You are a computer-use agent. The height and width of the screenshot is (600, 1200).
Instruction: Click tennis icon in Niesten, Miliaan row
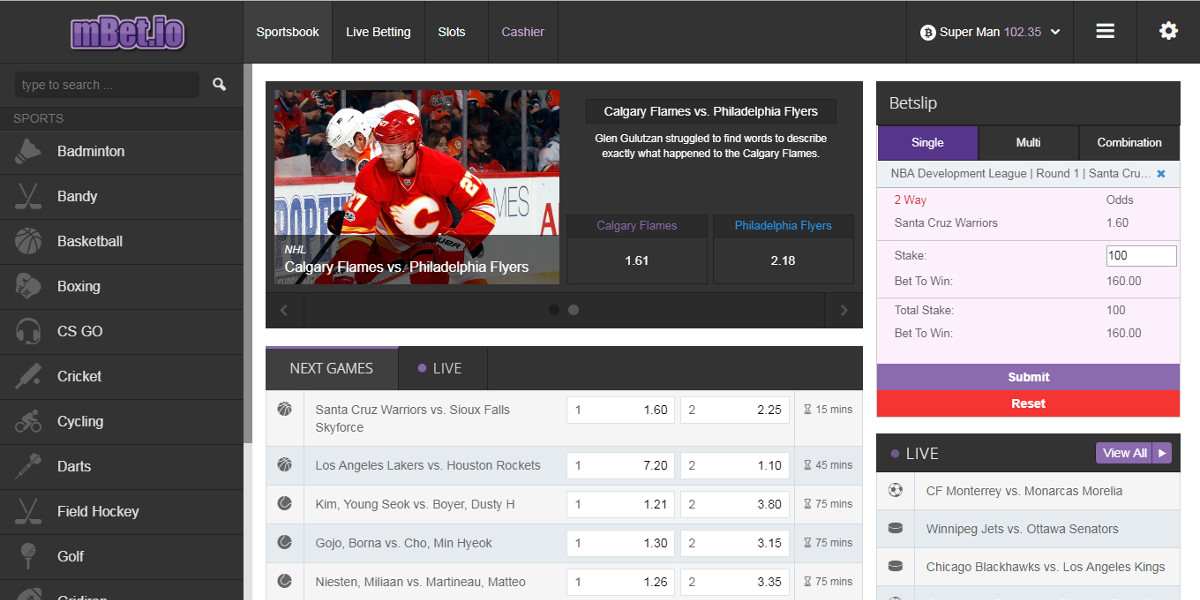pos(284,580)
